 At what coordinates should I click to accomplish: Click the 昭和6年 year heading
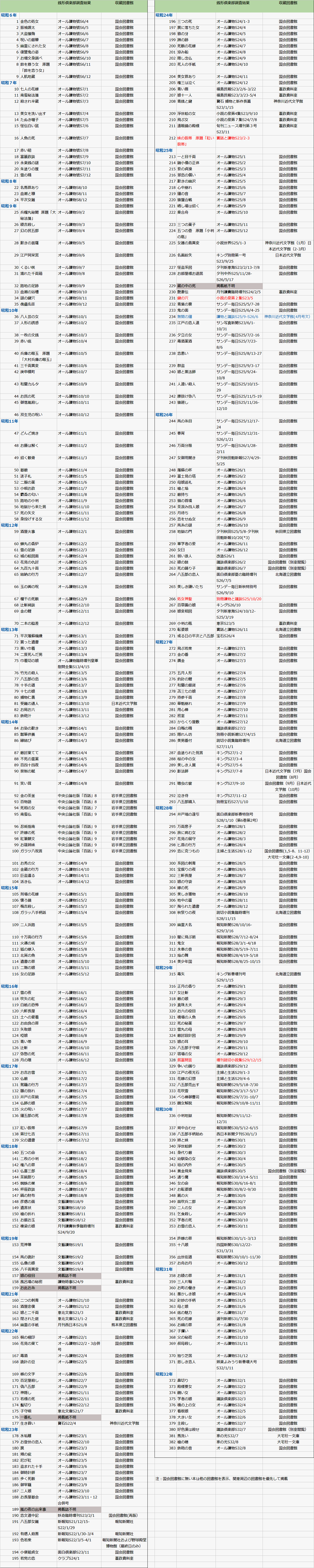pyautogui.click(x=9, y=15)
